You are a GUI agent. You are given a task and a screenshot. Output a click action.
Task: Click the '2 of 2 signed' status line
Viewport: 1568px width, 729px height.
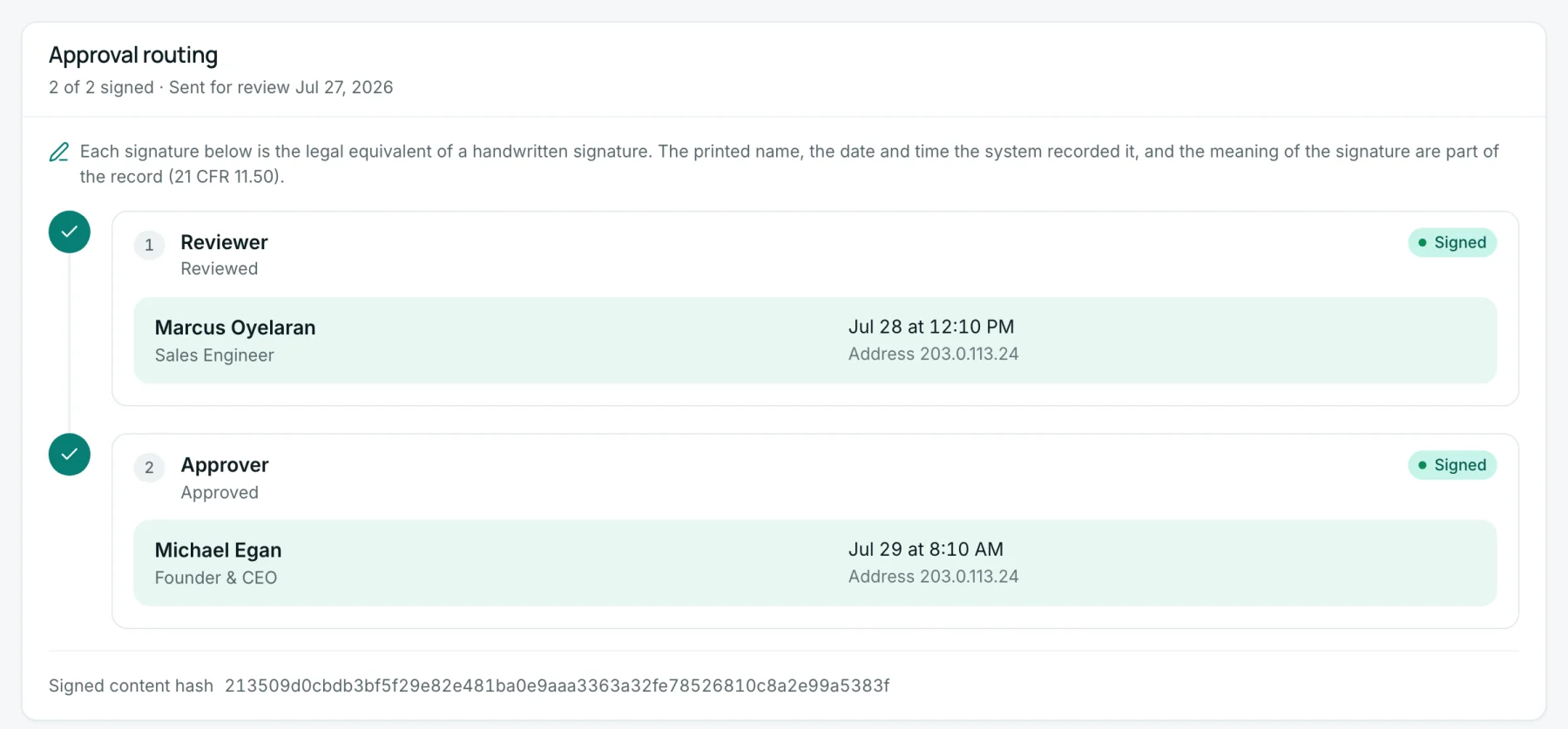tap(221, 87)
